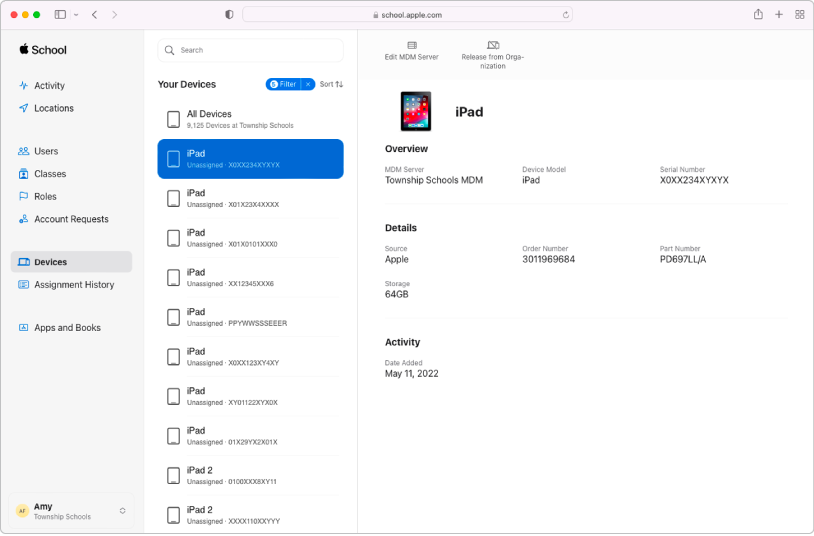Expand Amy's account menu
Image resolution: width=814 pixels, height=536 pixels.
pyautogui.click(x=122, y=511)
